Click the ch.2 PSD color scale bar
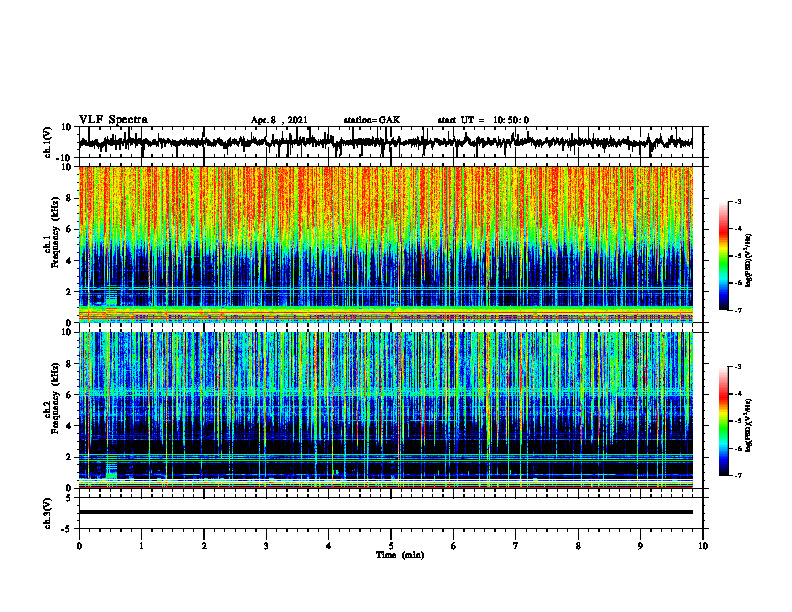Image resolution: width=792 pixels, height=612 pixels. pyautogui.click(x=723, y=421)
